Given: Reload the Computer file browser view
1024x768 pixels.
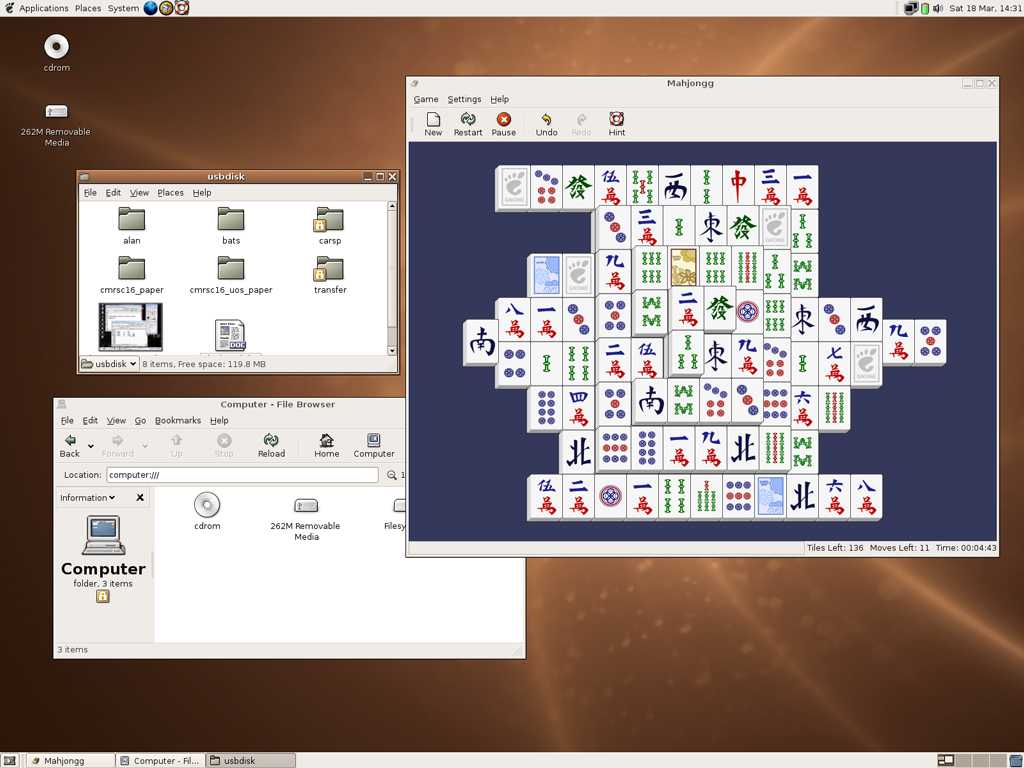Looking at the screenshot, I should click(271, 445).
